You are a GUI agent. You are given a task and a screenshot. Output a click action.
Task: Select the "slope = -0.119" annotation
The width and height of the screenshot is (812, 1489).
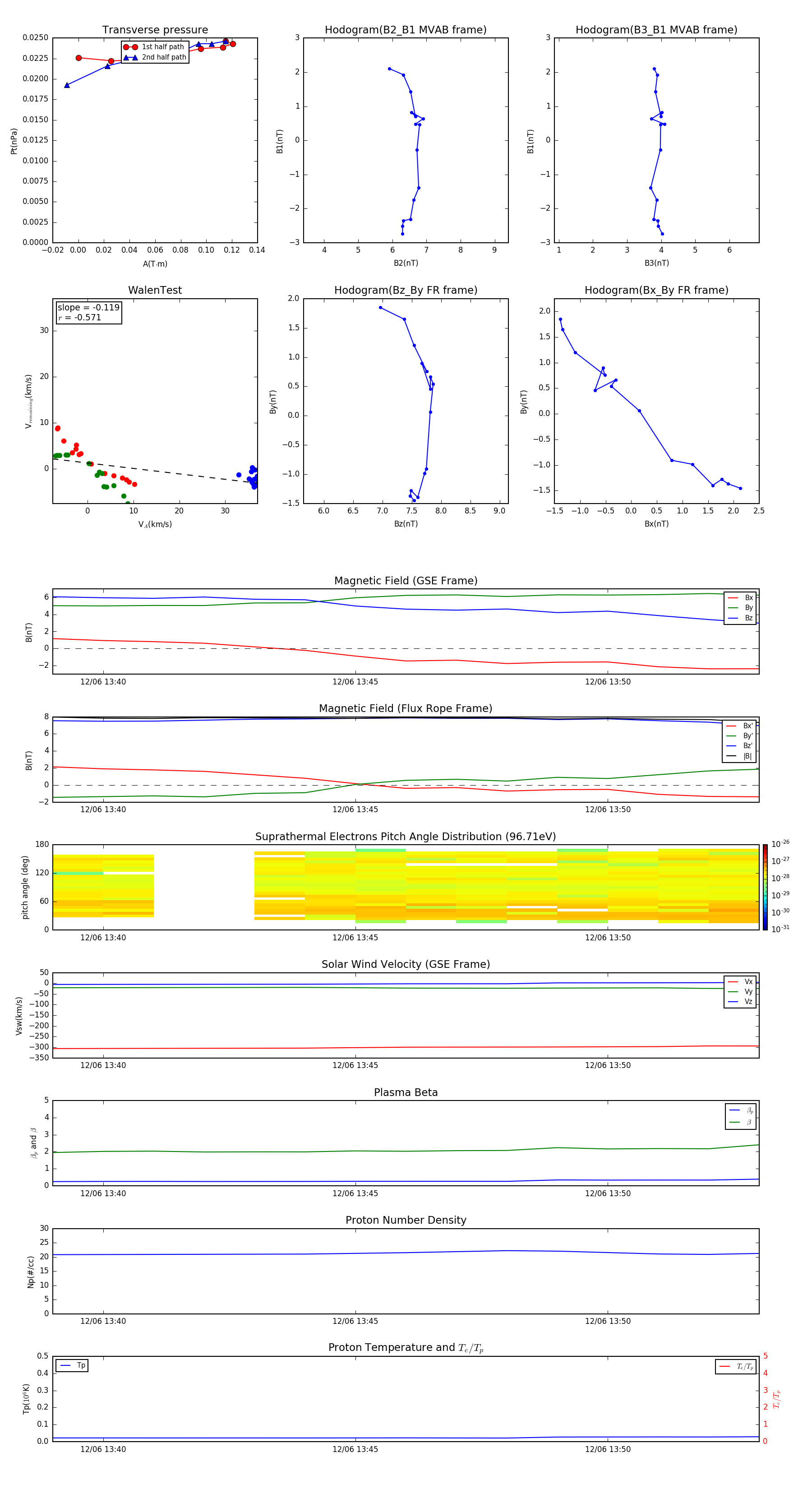coord(88,308)
